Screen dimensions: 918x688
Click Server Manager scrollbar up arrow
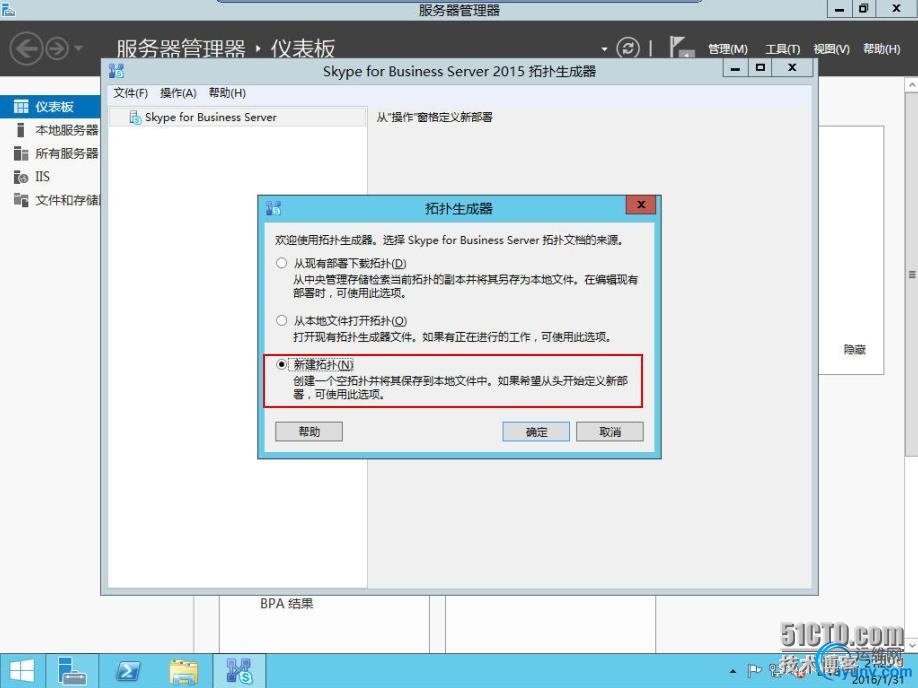pyautogui.click(x=912, y=85)
